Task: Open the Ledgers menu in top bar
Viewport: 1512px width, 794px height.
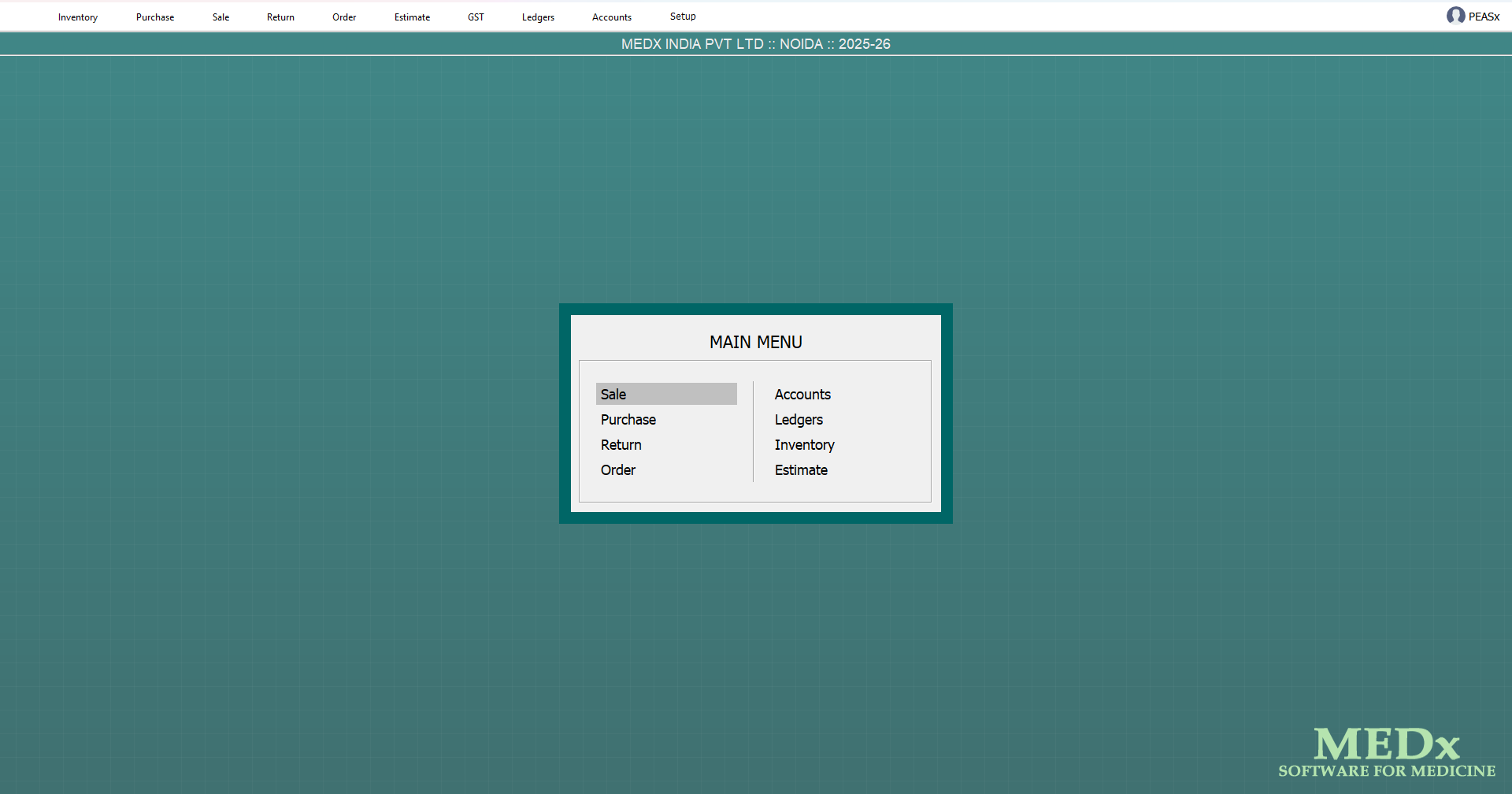Action: pos(538,17)
